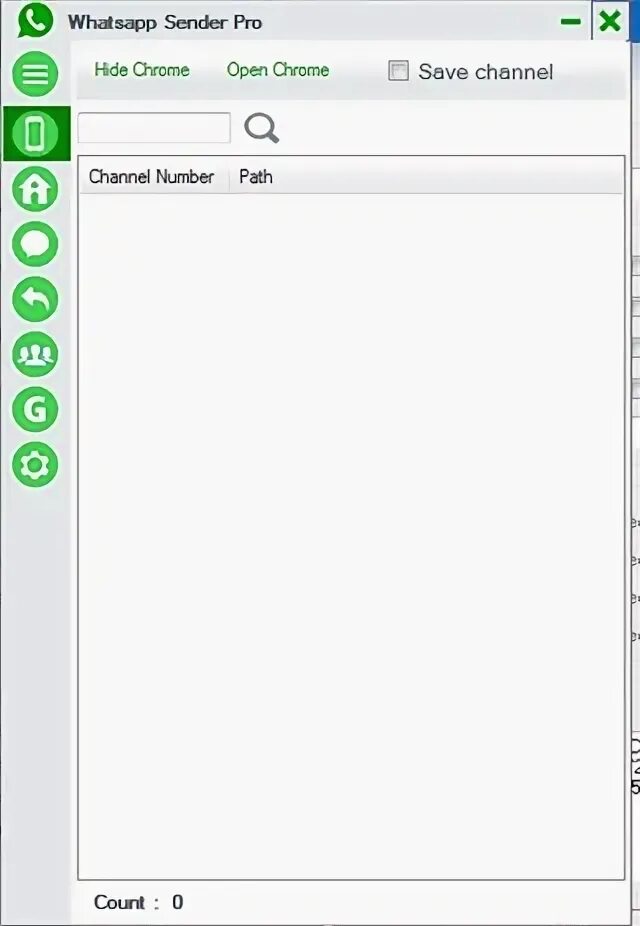Open the chat bubble message icon
Viewport: 640px width, 926px height.
click(35, 244)
